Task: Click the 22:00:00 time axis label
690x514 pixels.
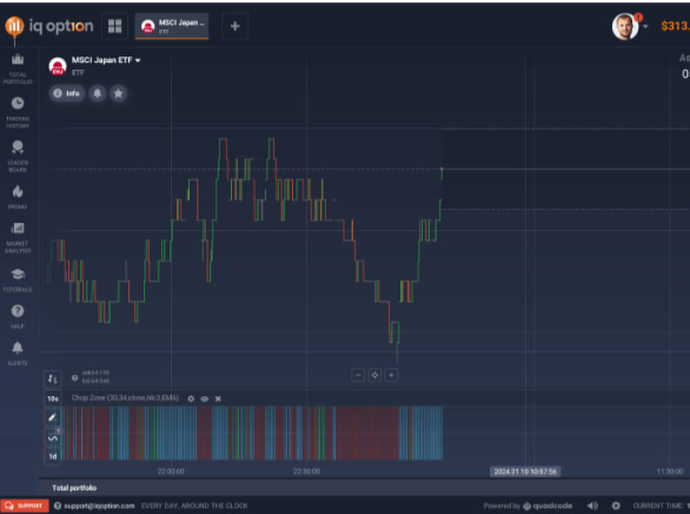Action: 171,471
